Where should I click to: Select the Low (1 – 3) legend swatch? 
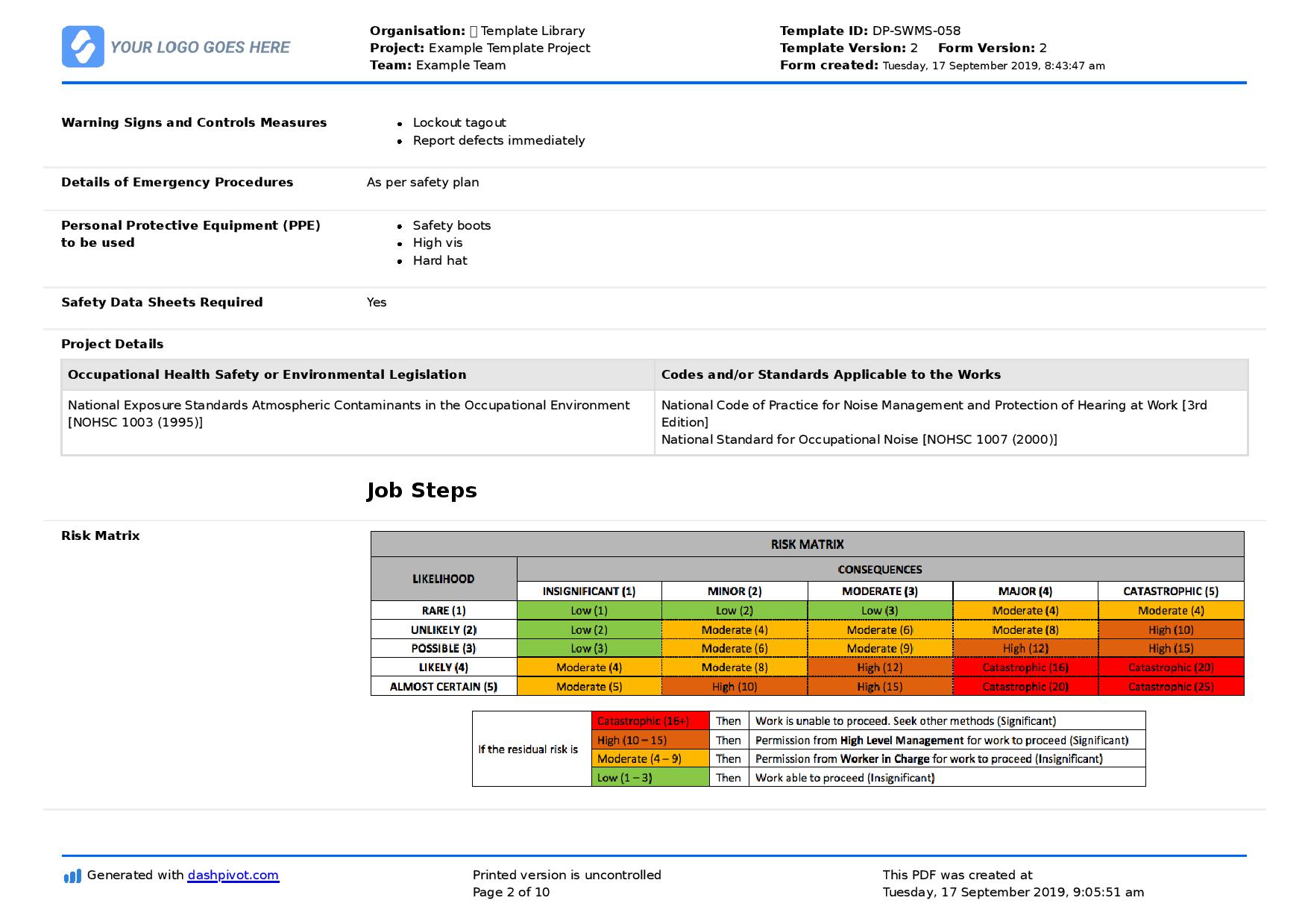650,778
